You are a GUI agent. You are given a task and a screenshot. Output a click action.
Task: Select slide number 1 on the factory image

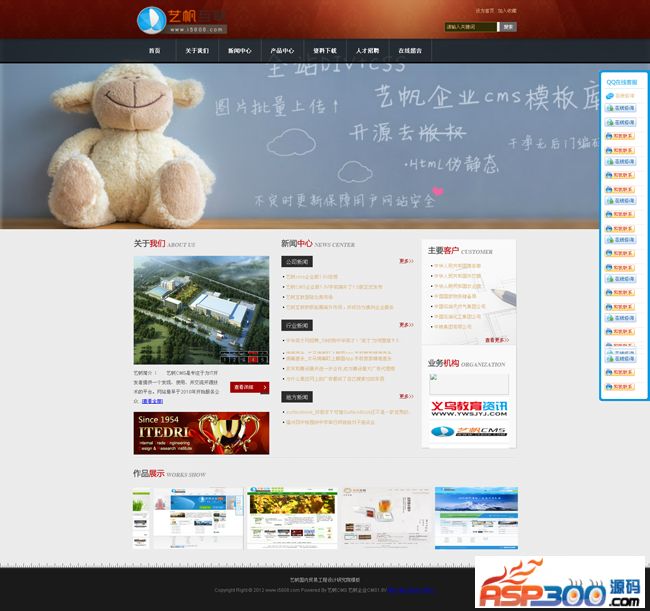click(224, 360)
